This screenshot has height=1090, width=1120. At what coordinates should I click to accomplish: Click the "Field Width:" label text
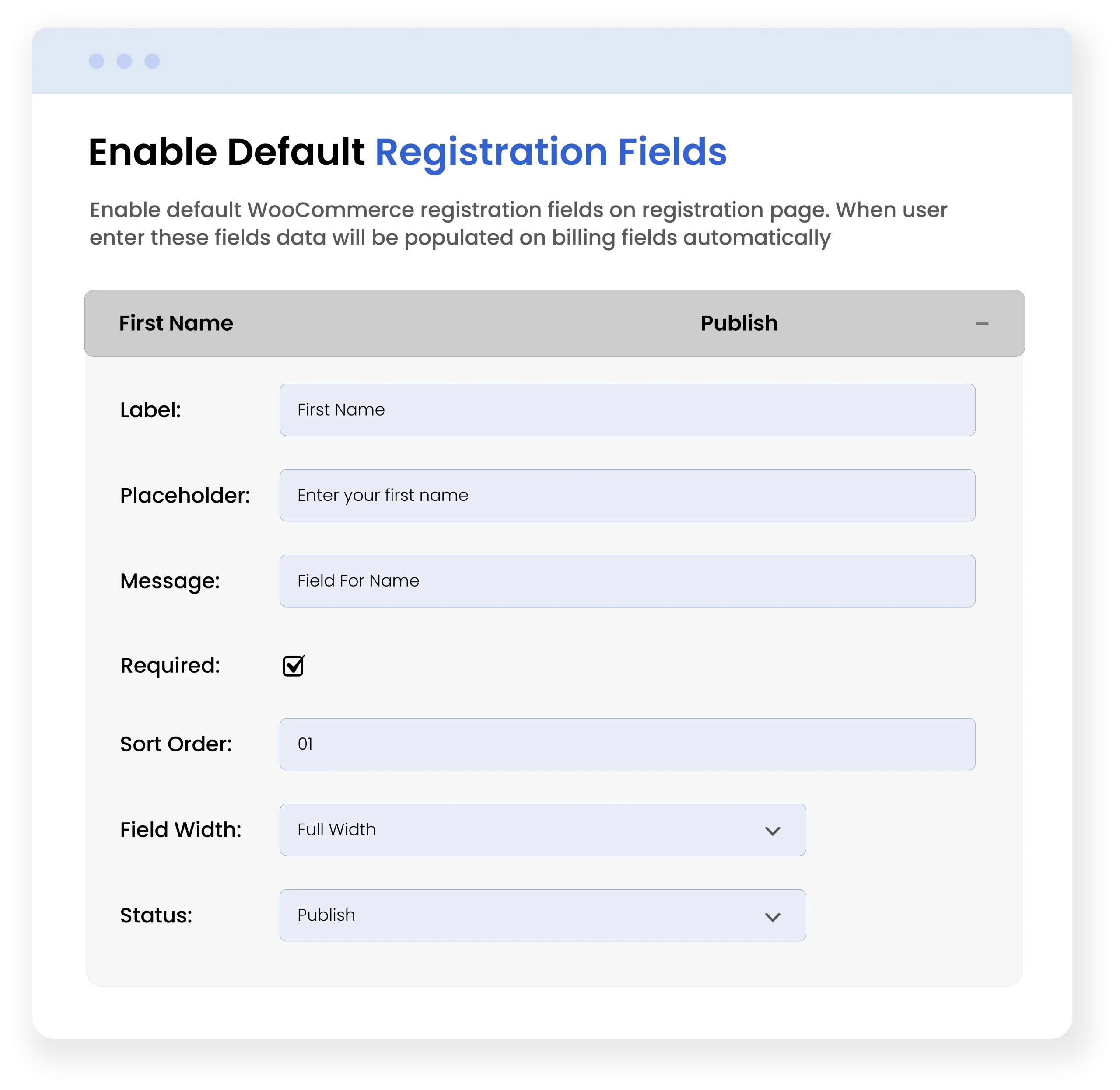tap(180, 829)
